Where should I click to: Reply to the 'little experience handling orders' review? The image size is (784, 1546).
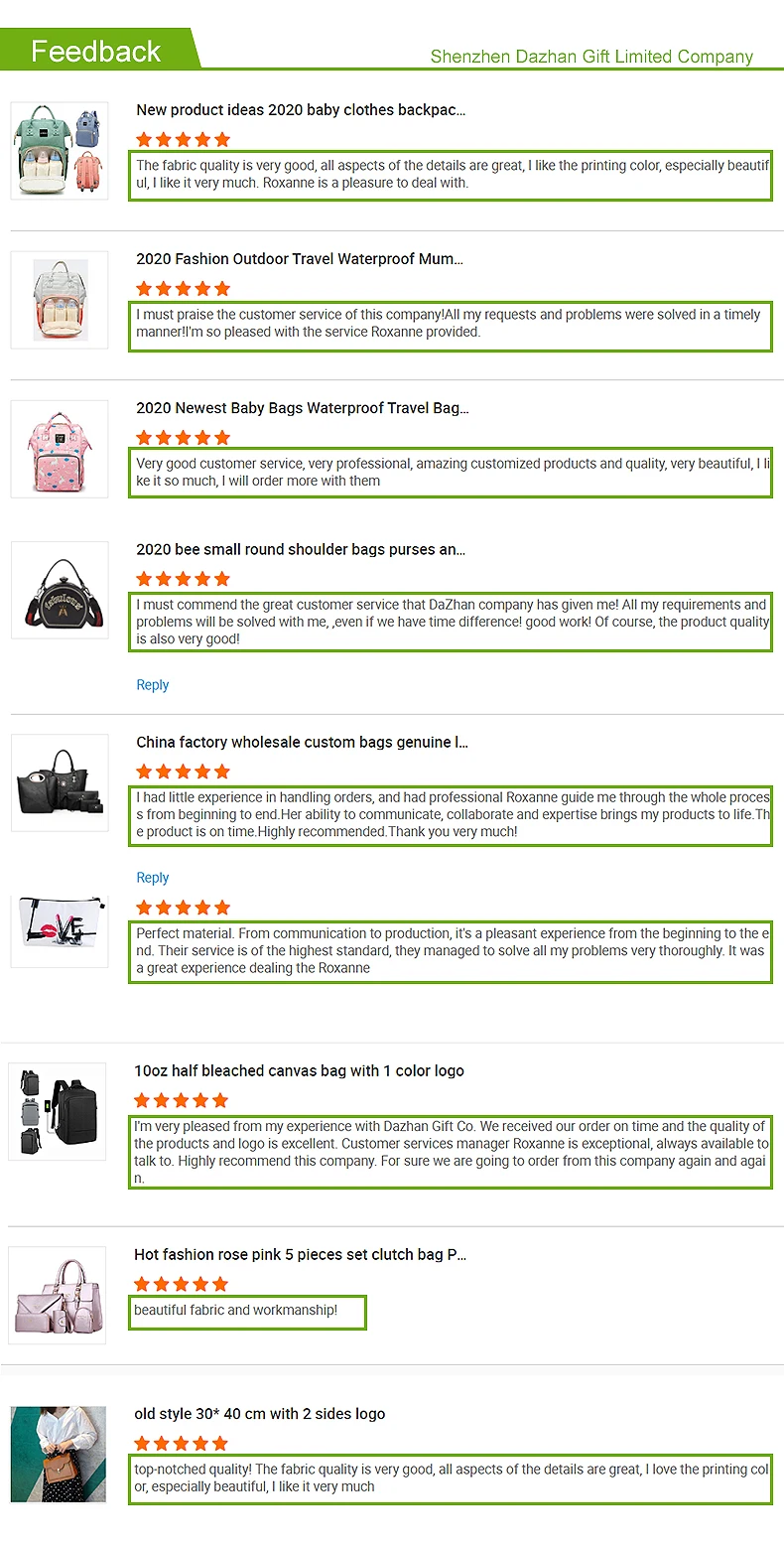153,878
